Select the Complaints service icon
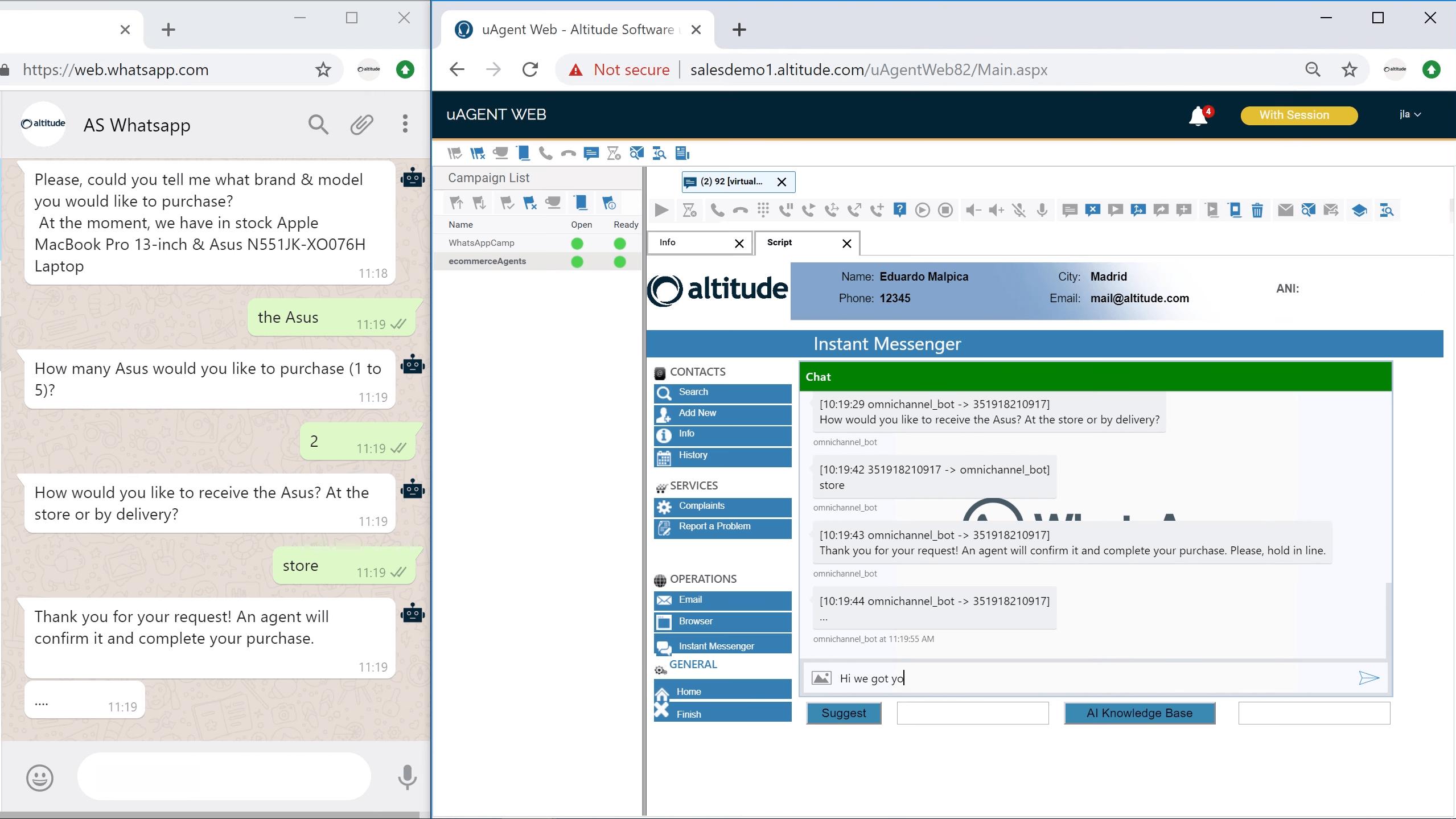 coord(664,506)
